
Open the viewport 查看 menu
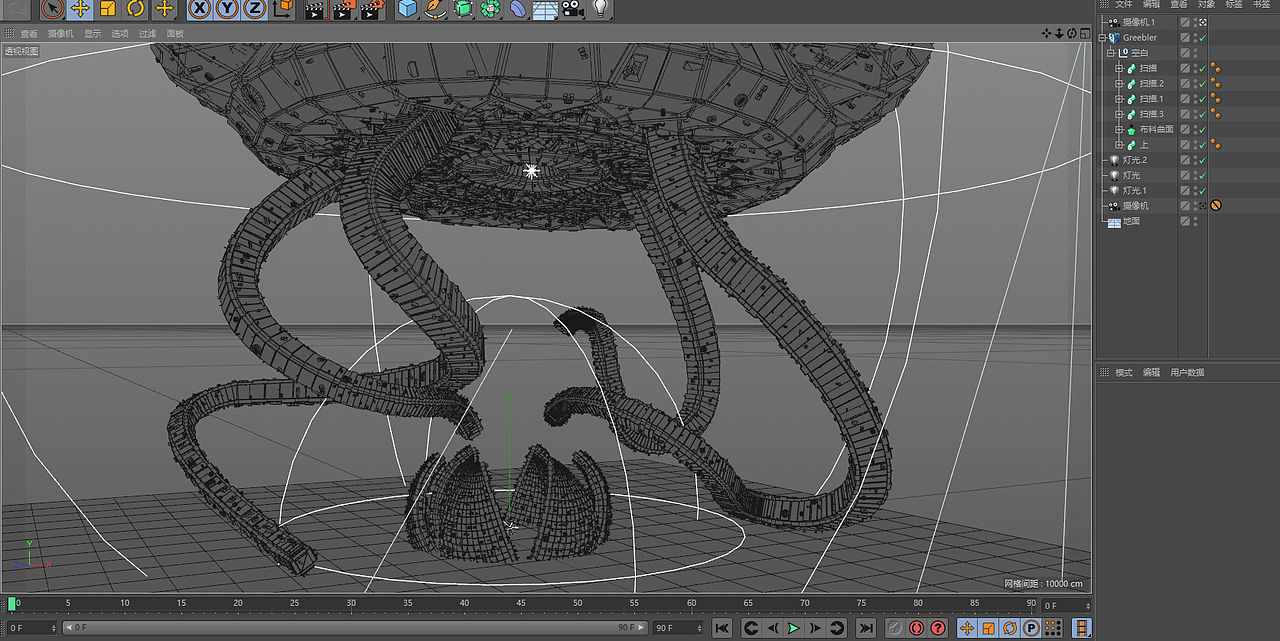tap(29, 33)
